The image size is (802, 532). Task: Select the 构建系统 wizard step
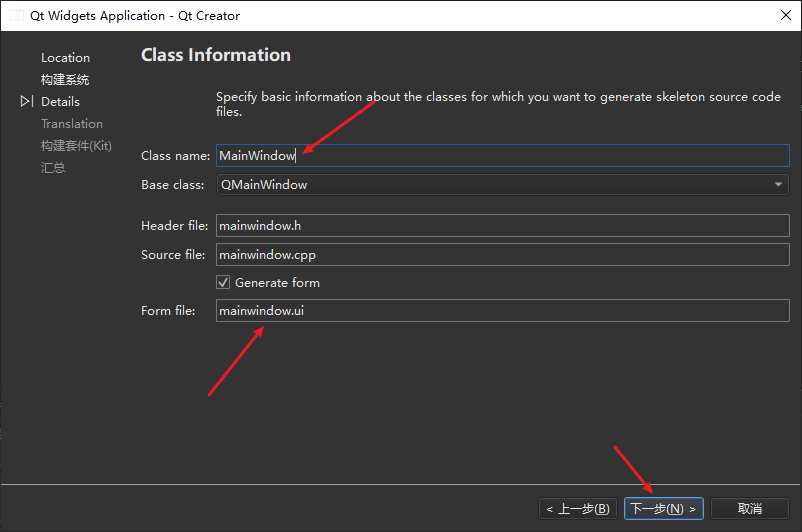[65, 80]
